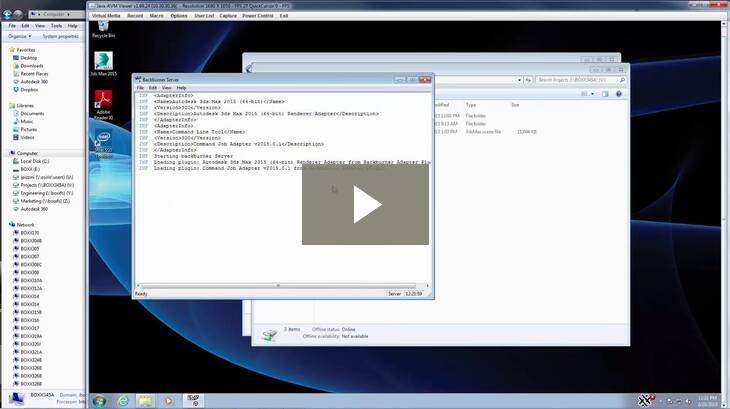The width and height of the screenshot is (730, 409).
Task: Open Videos library
Action: tap(27, 137)
